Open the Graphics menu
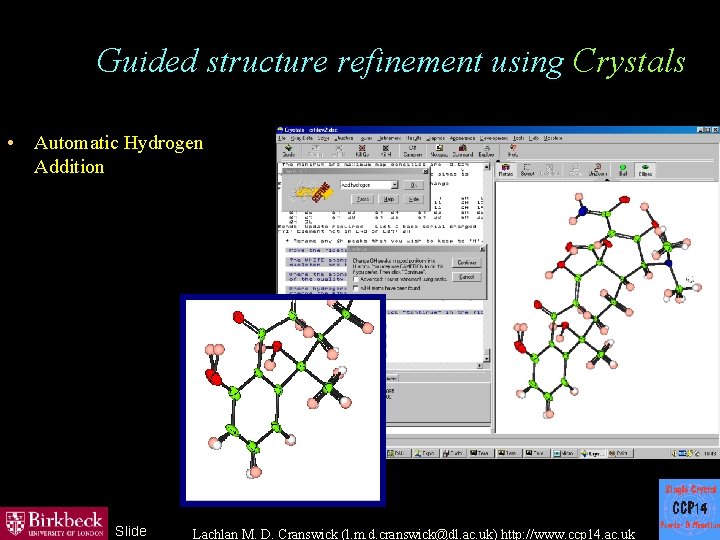 [436, 138]
